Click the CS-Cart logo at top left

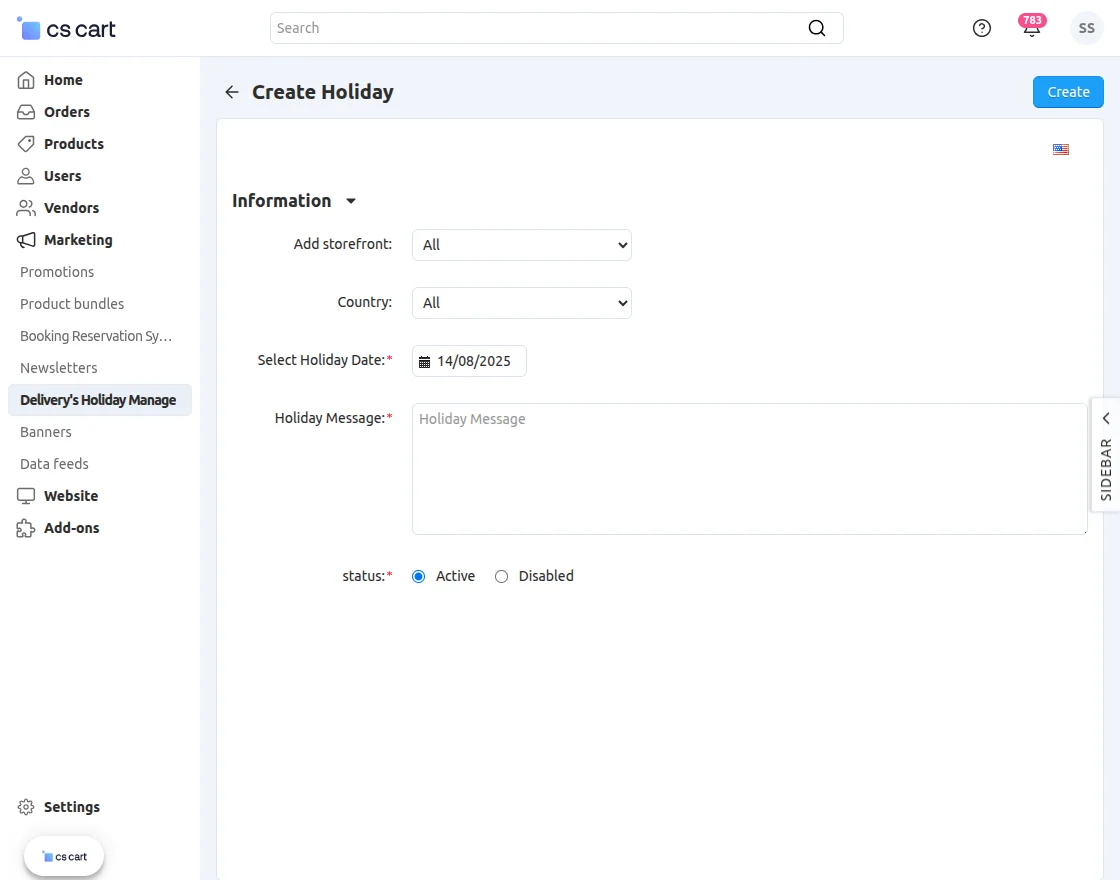coord(67,29)
